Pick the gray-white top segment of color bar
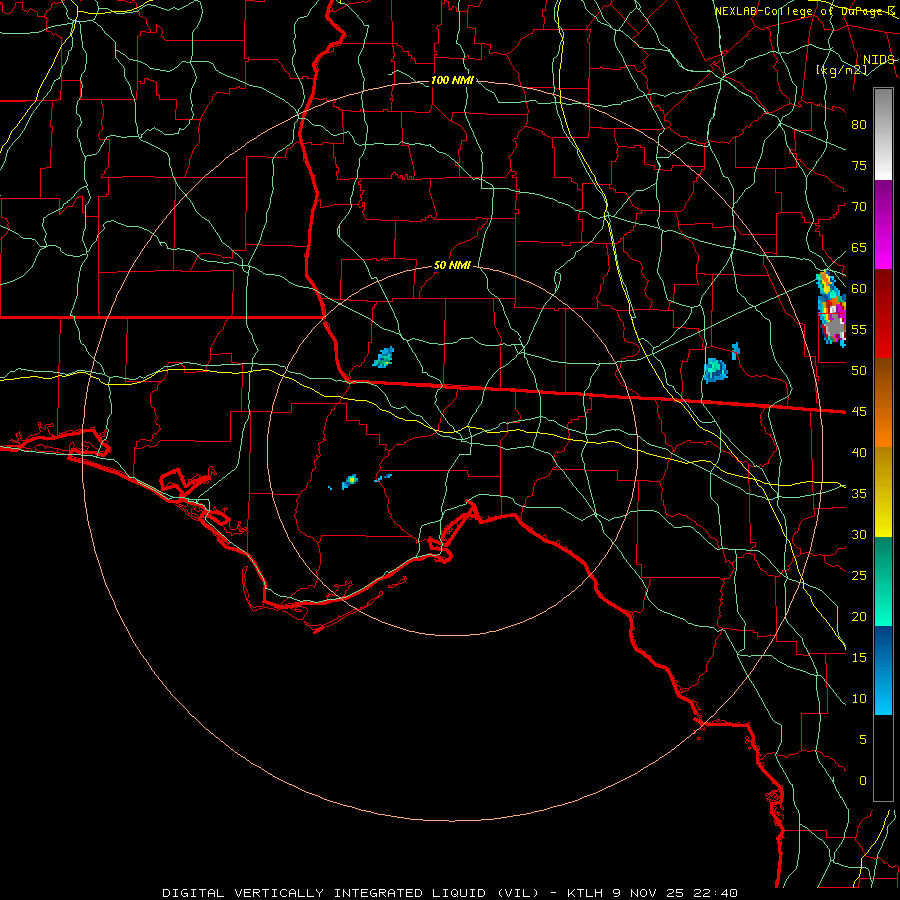This screenshot has width=900, height=900. tap(883, 134)
